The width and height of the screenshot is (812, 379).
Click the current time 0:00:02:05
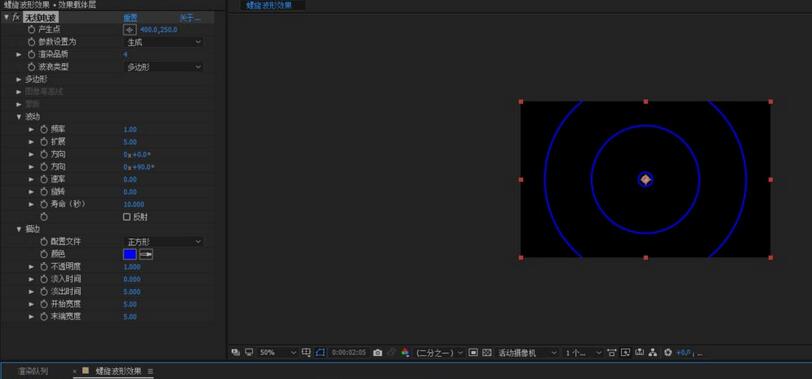pos(349,353)
